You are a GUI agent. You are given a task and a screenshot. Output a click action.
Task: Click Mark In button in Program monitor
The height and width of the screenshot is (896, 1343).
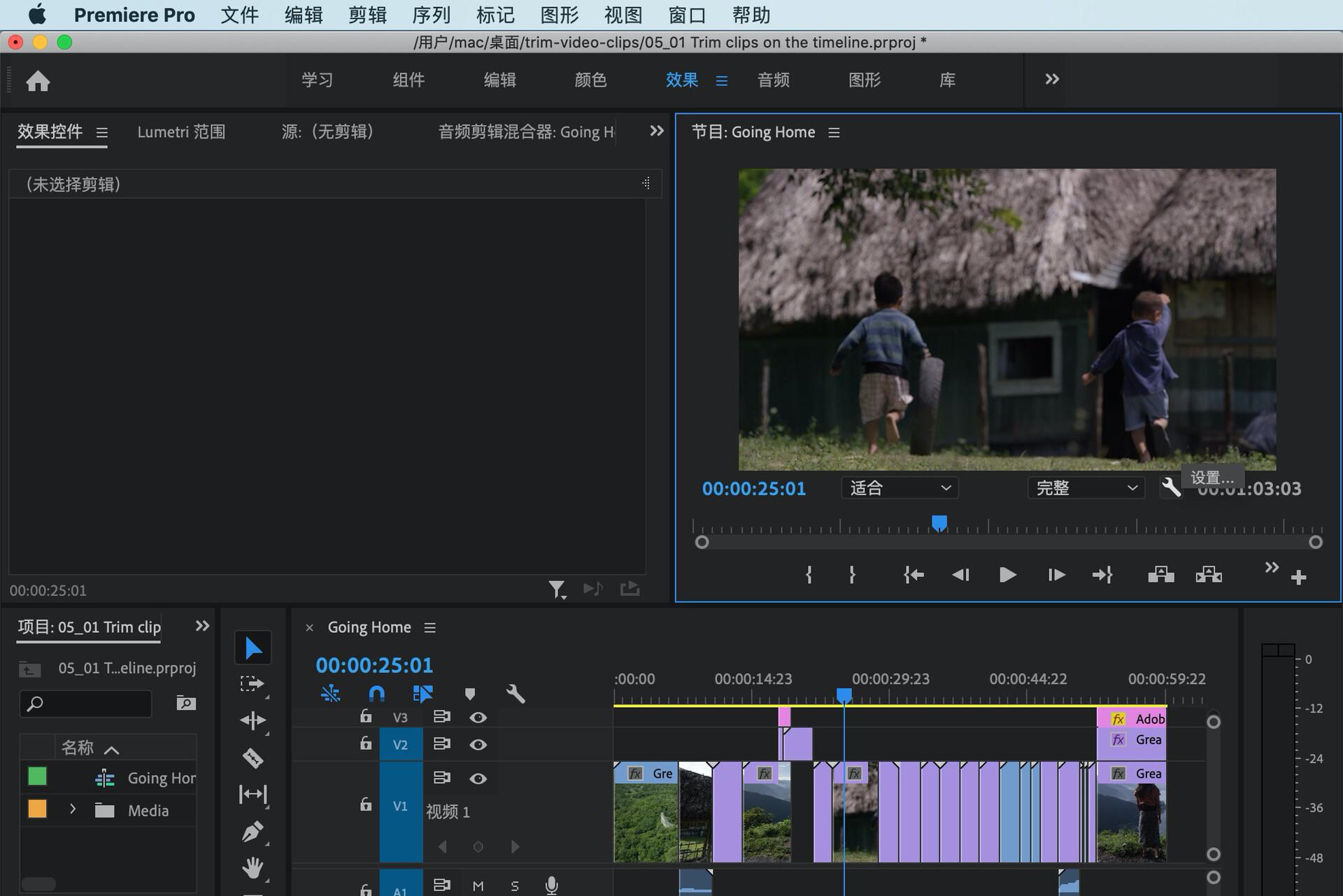coord(809,575)
